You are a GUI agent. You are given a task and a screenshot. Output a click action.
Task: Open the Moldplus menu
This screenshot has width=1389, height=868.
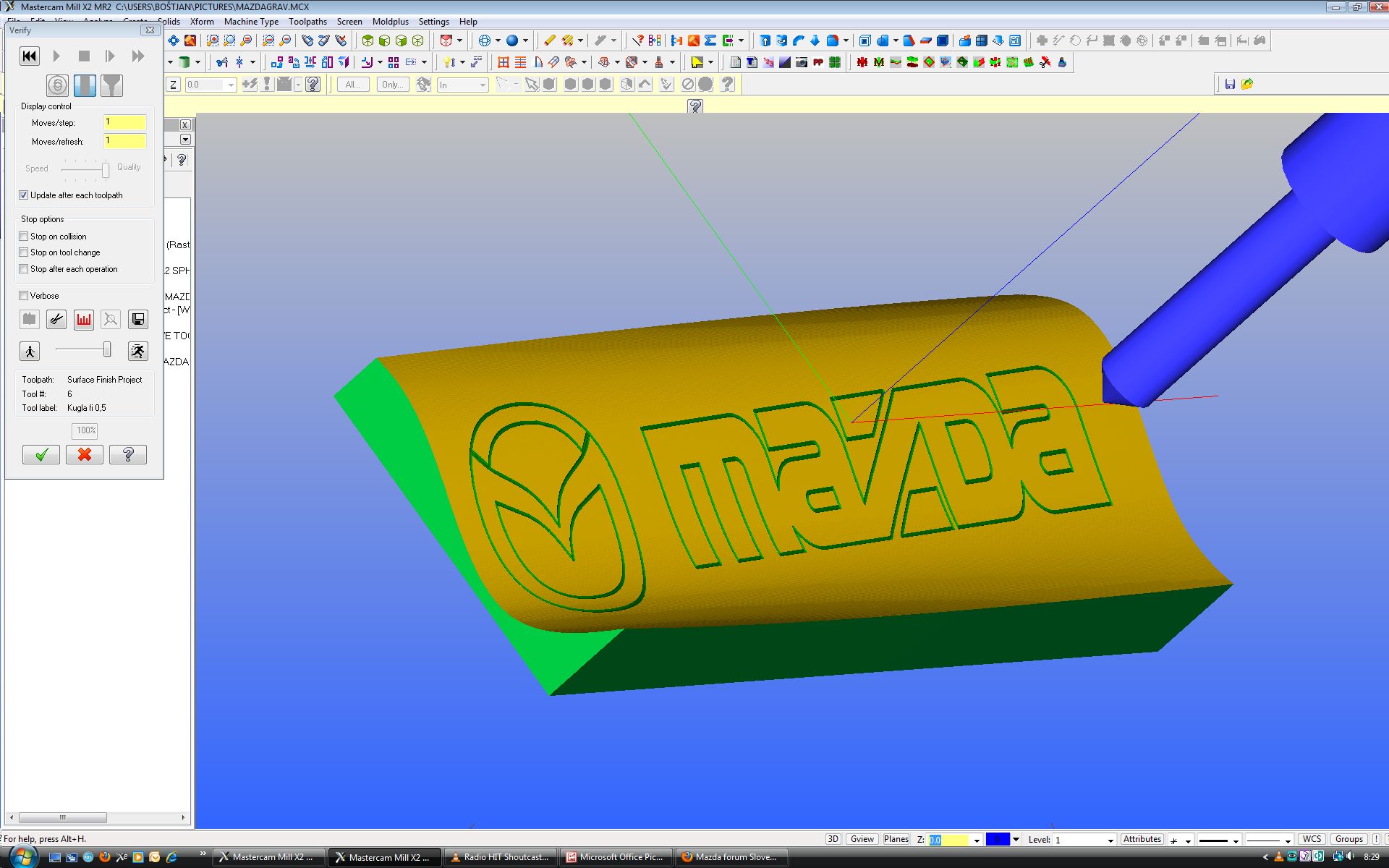pos(391,22)
